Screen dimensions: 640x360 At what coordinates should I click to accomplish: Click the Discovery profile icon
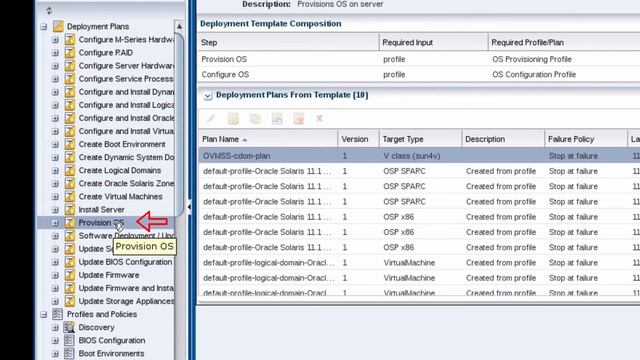coord(69,327)
